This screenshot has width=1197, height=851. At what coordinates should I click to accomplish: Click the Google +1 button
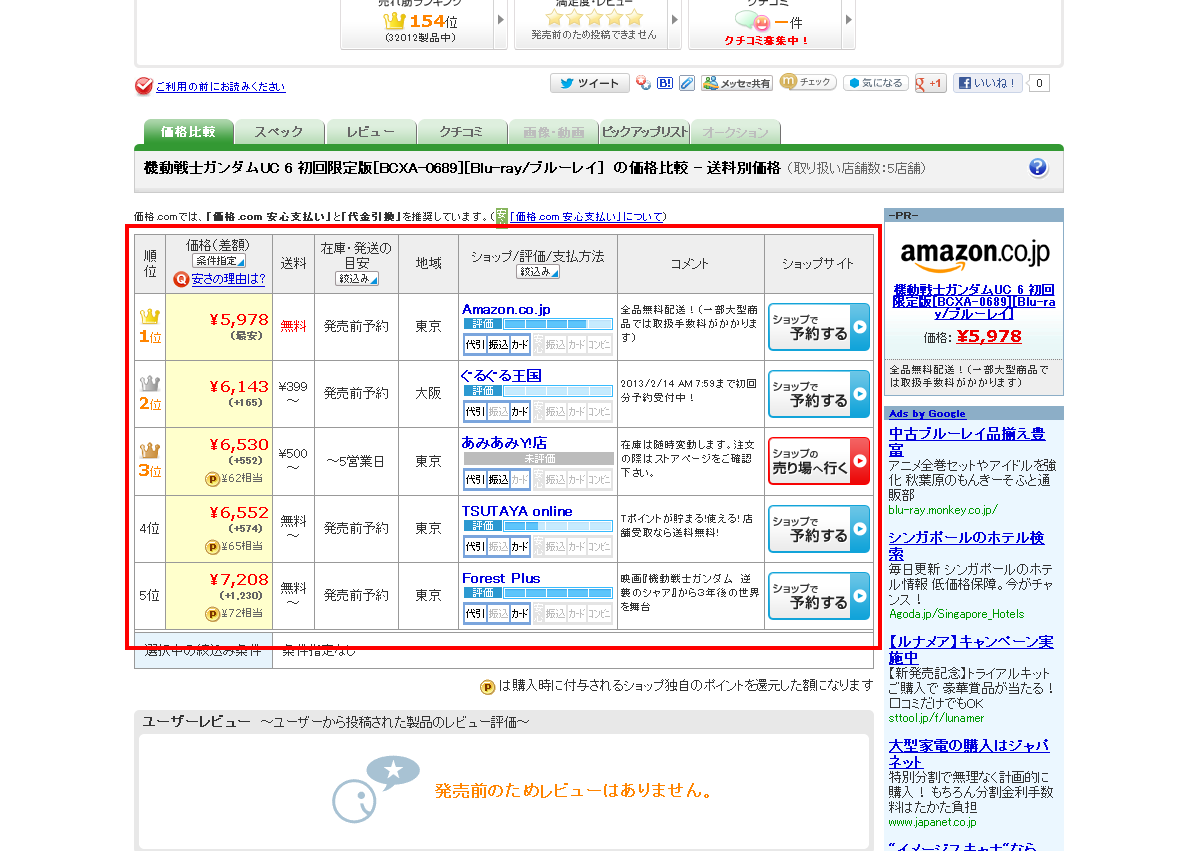click(x=929, y=83)
